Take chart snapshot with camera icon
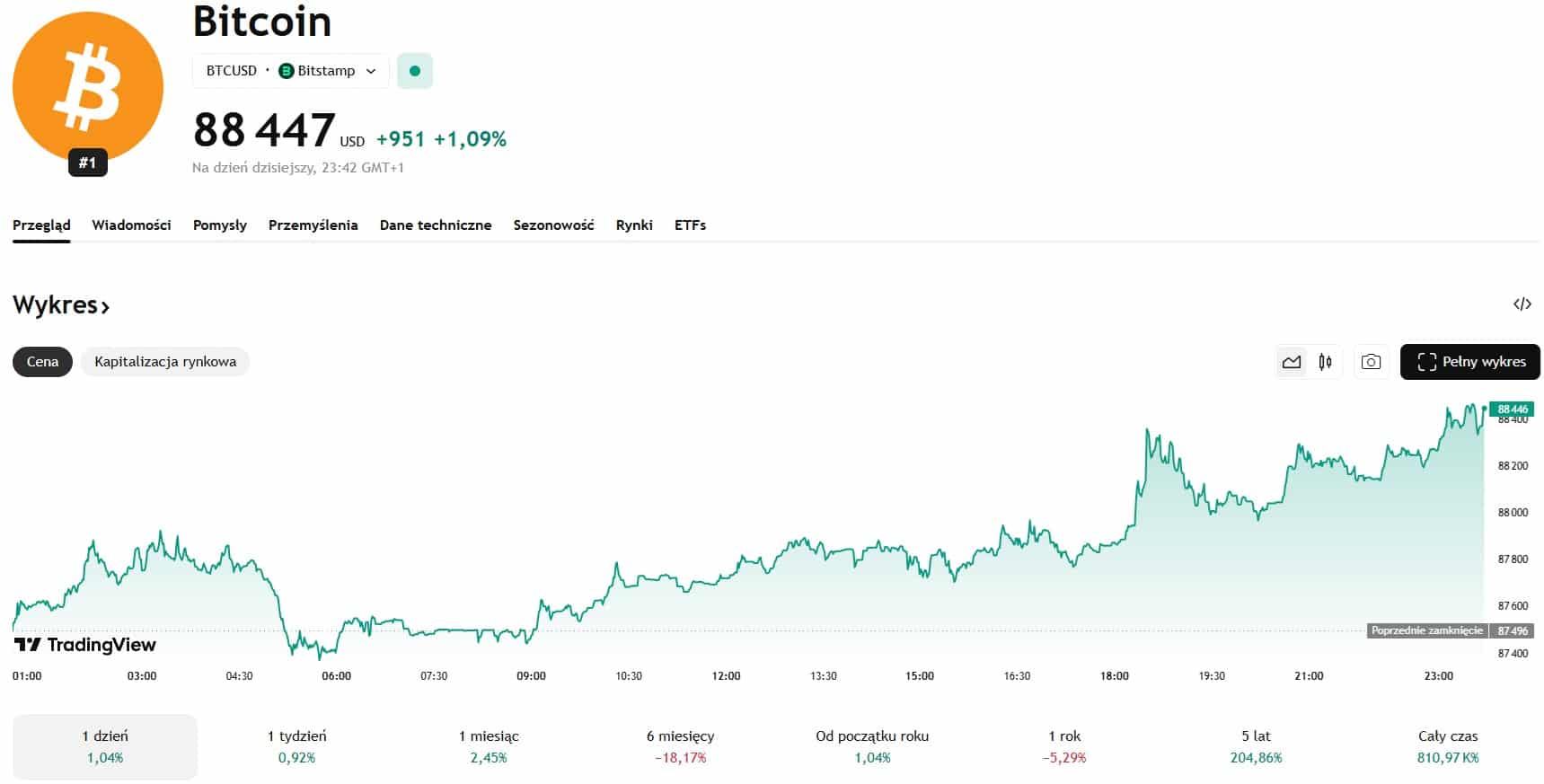The height and width of the screenshot is (784, 1544). [x=1371, y=362]
